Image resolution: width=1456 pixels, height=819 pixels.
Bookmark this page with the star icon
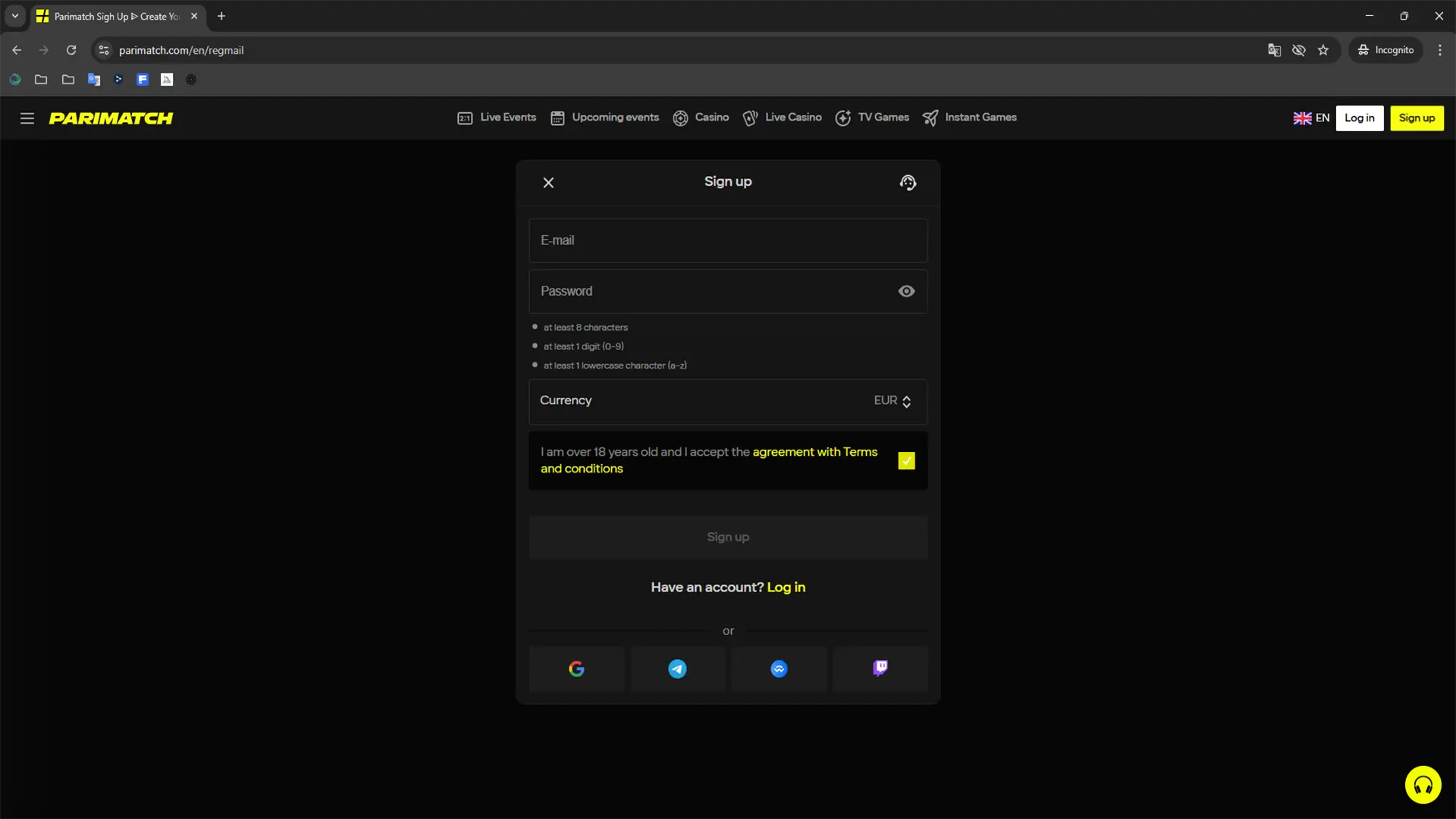1323,50
